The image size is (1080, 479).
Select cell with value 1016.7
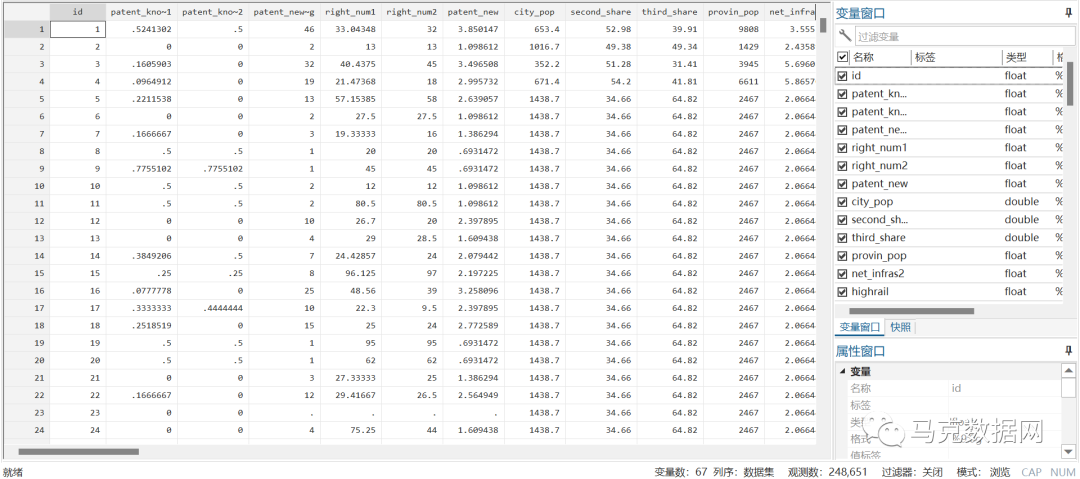tap(534, 47)
